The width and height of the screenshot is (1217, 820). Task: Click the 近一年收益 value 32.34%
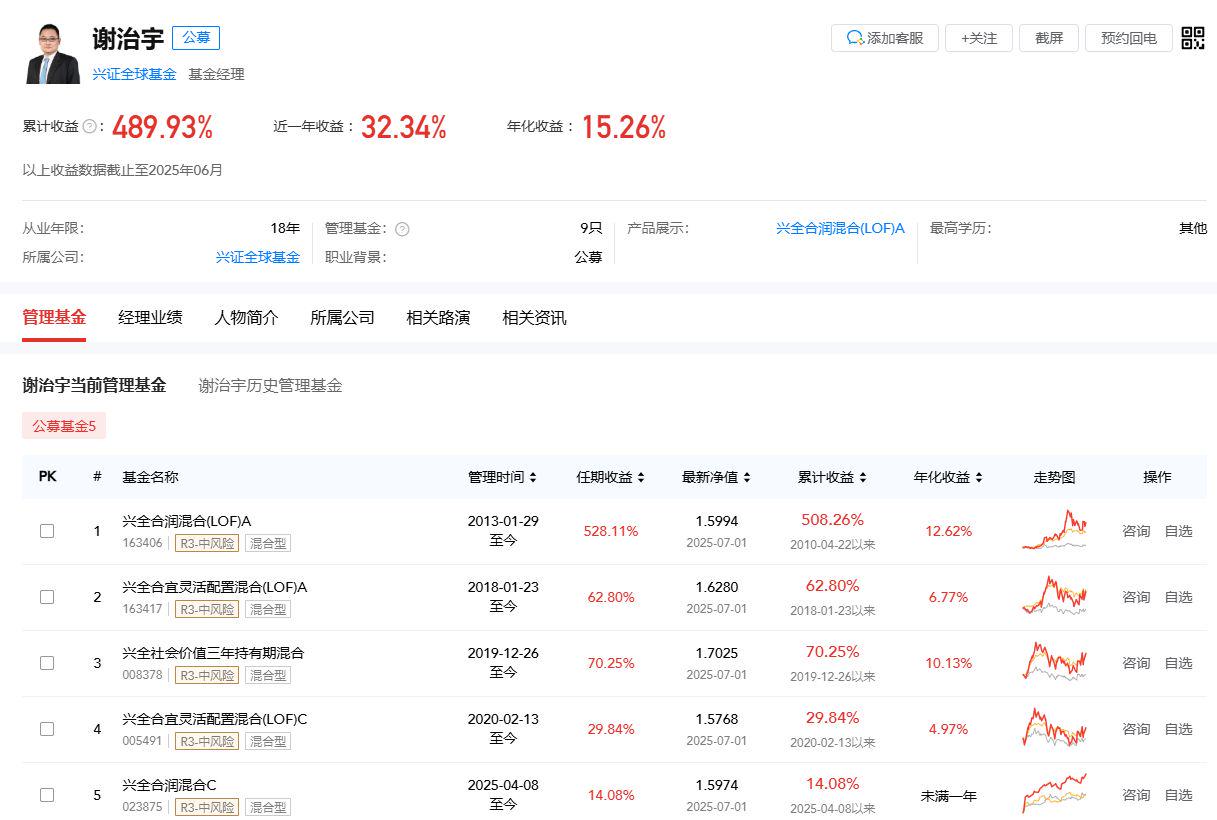pyautogui.click(x=403, y=127)
